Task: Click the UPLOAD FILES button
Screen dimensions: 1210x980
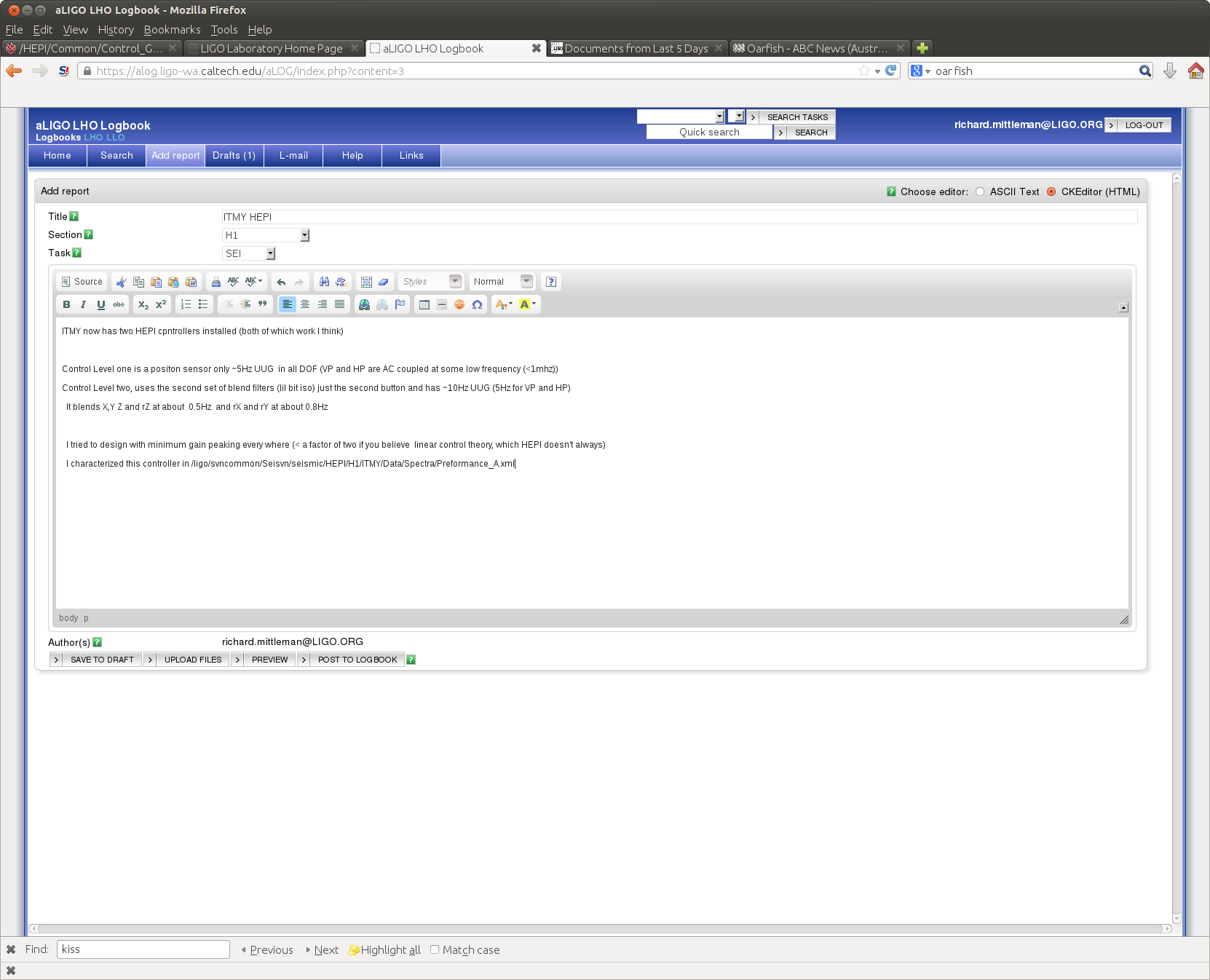Action: 186,660
